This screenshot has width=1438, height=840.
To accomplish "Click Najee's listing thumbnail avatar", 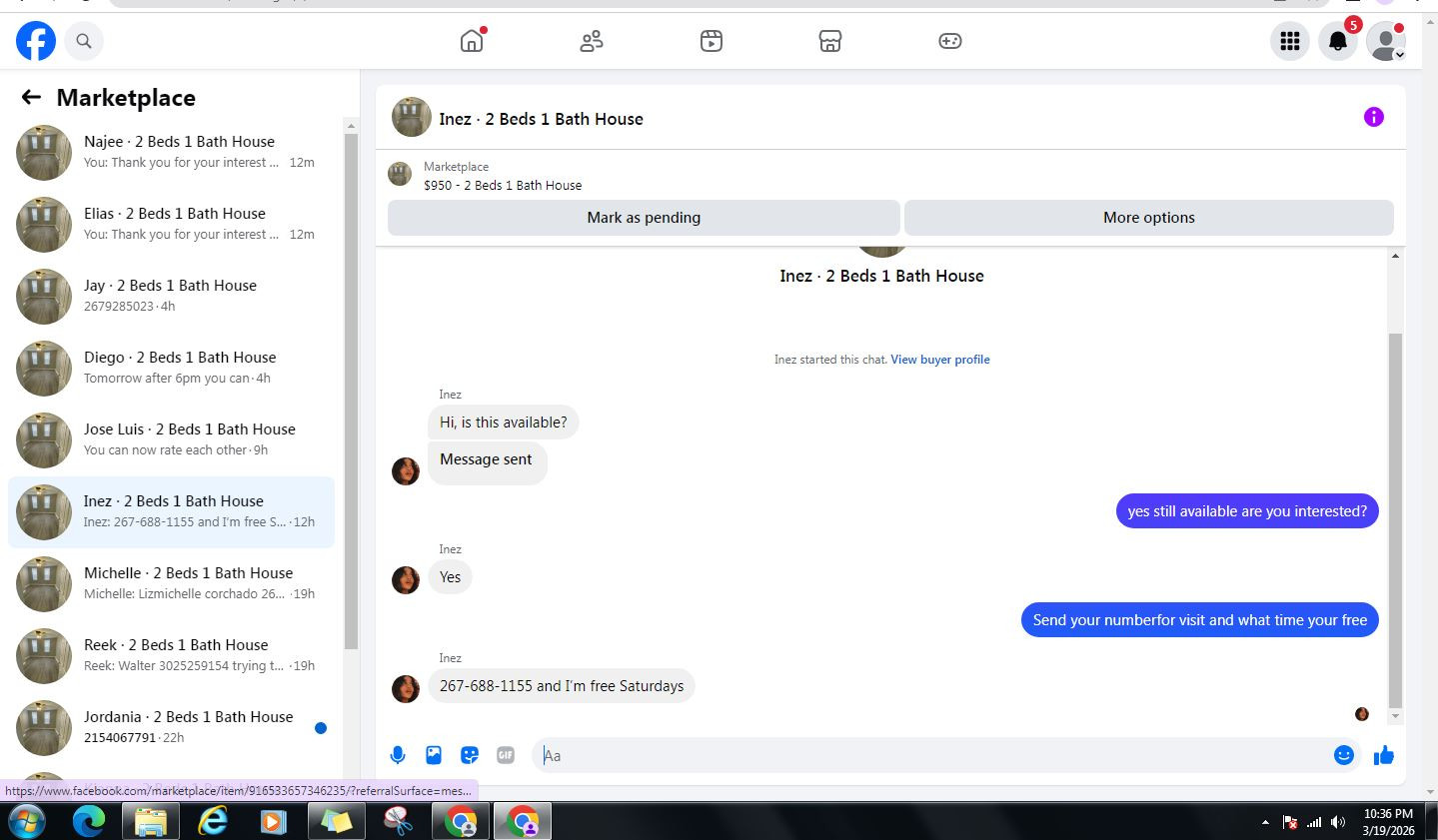I will point(44,153).
